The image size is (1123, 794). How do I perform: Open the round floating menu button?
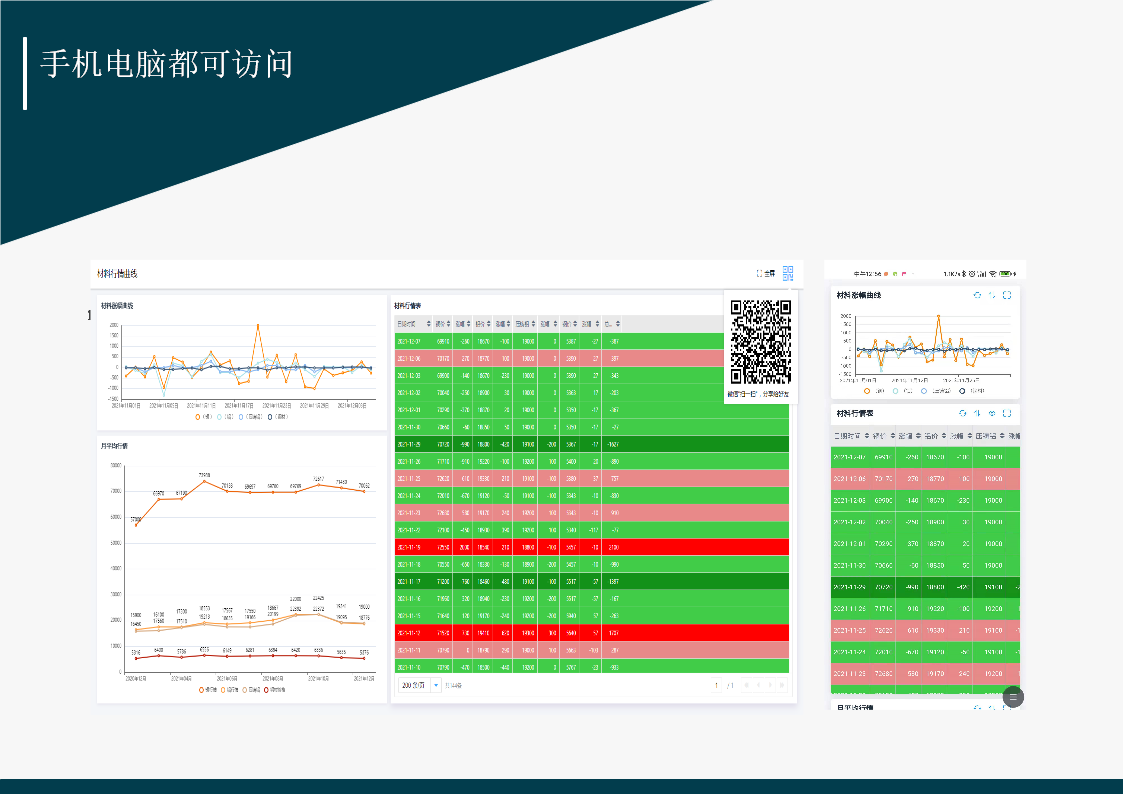1013,697
